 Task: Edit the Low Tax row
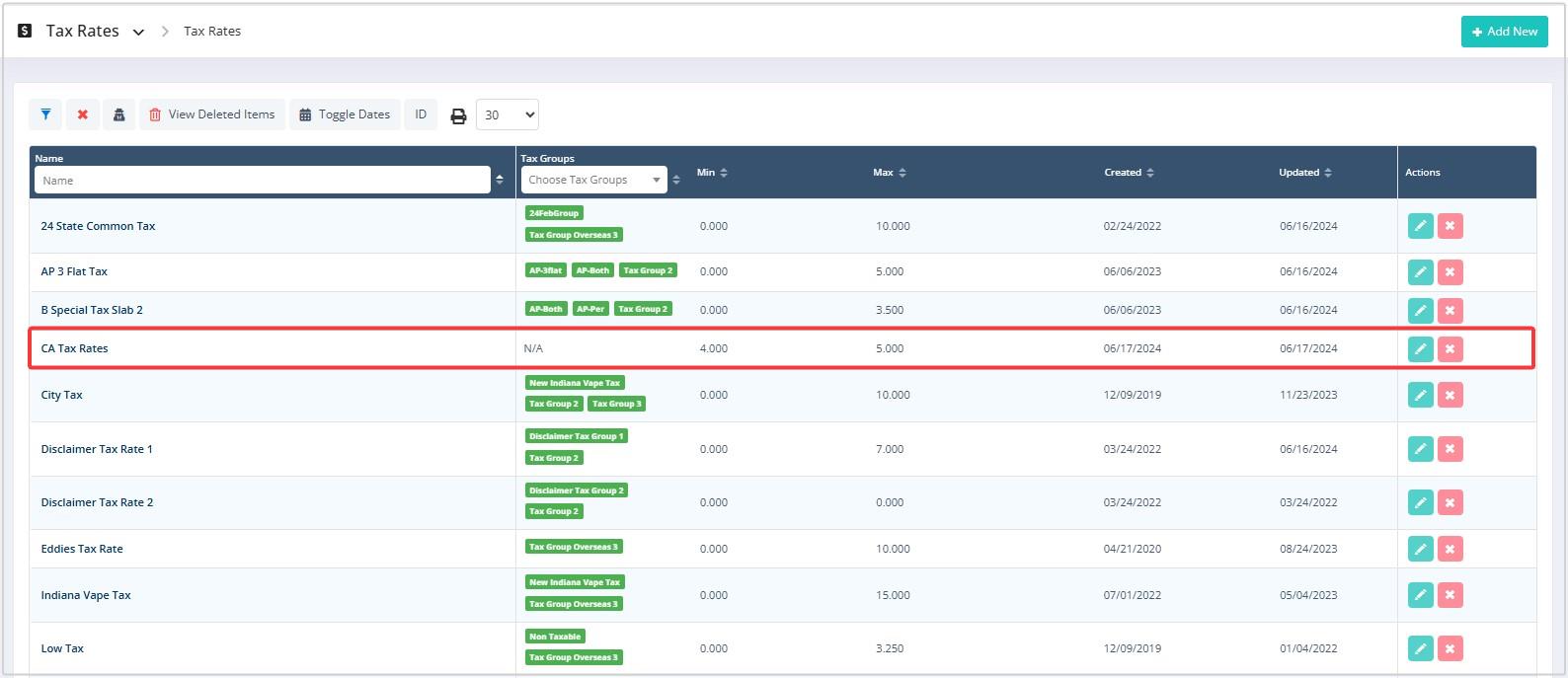pos(1421,648)
